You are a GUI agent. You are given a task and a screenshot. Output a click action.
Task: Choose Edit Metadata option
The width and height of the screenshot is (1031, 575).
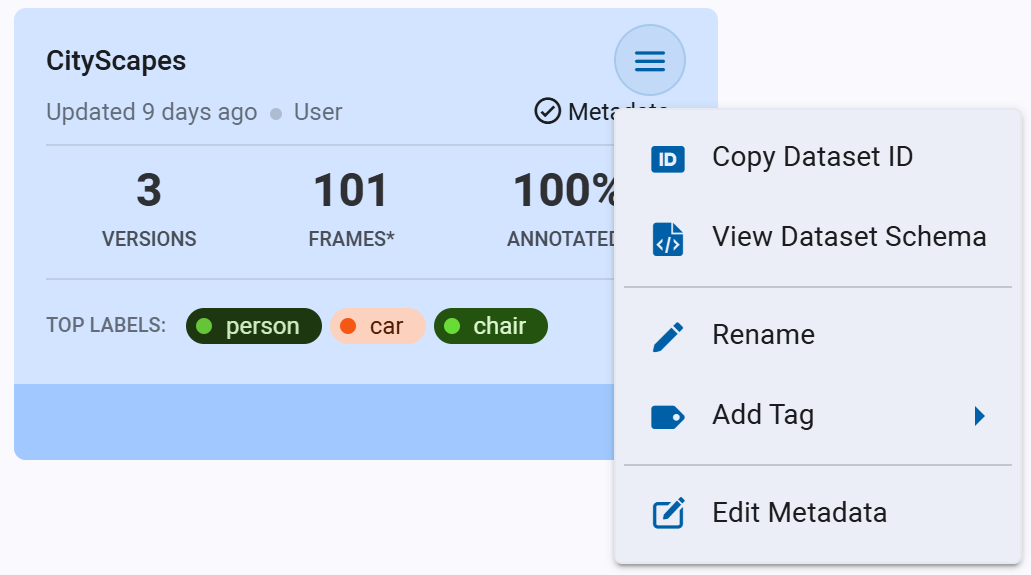[799, 513]
